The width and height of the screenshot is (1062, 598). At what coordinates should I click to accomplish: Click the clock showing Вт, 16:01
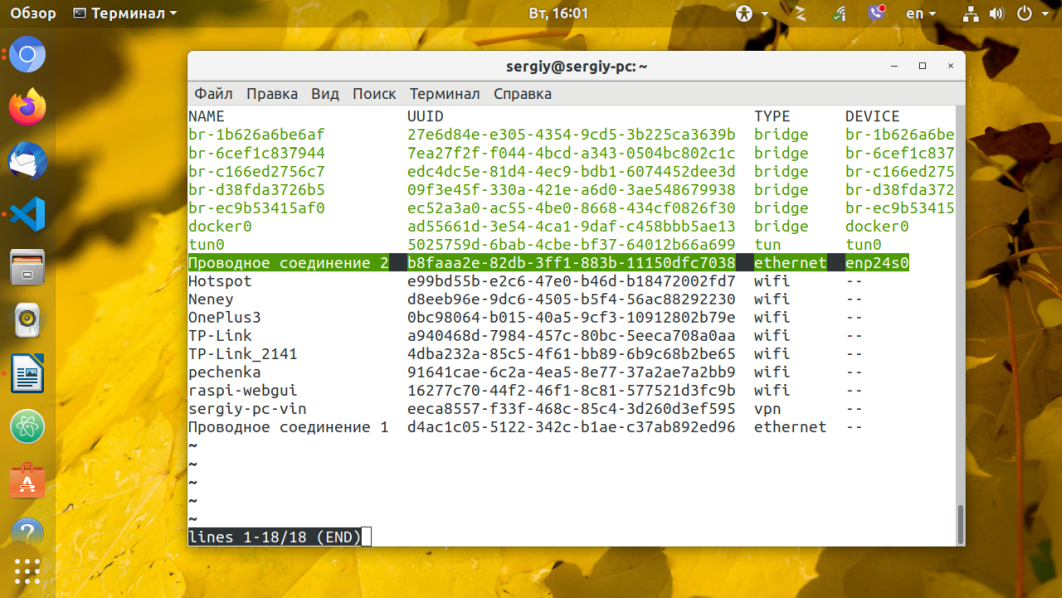pyautogui.click(x=559, y=14)
